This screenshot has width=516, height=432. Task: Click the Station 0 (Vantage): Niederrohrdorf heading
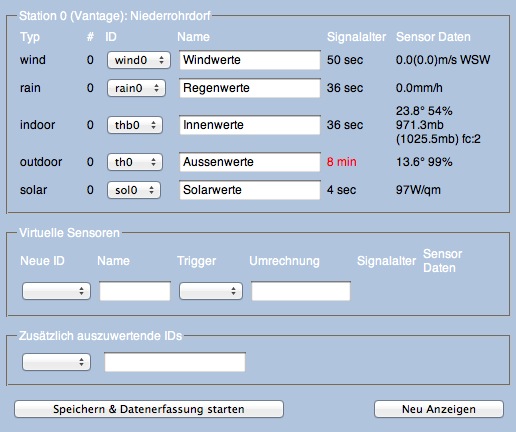point(115,16)
